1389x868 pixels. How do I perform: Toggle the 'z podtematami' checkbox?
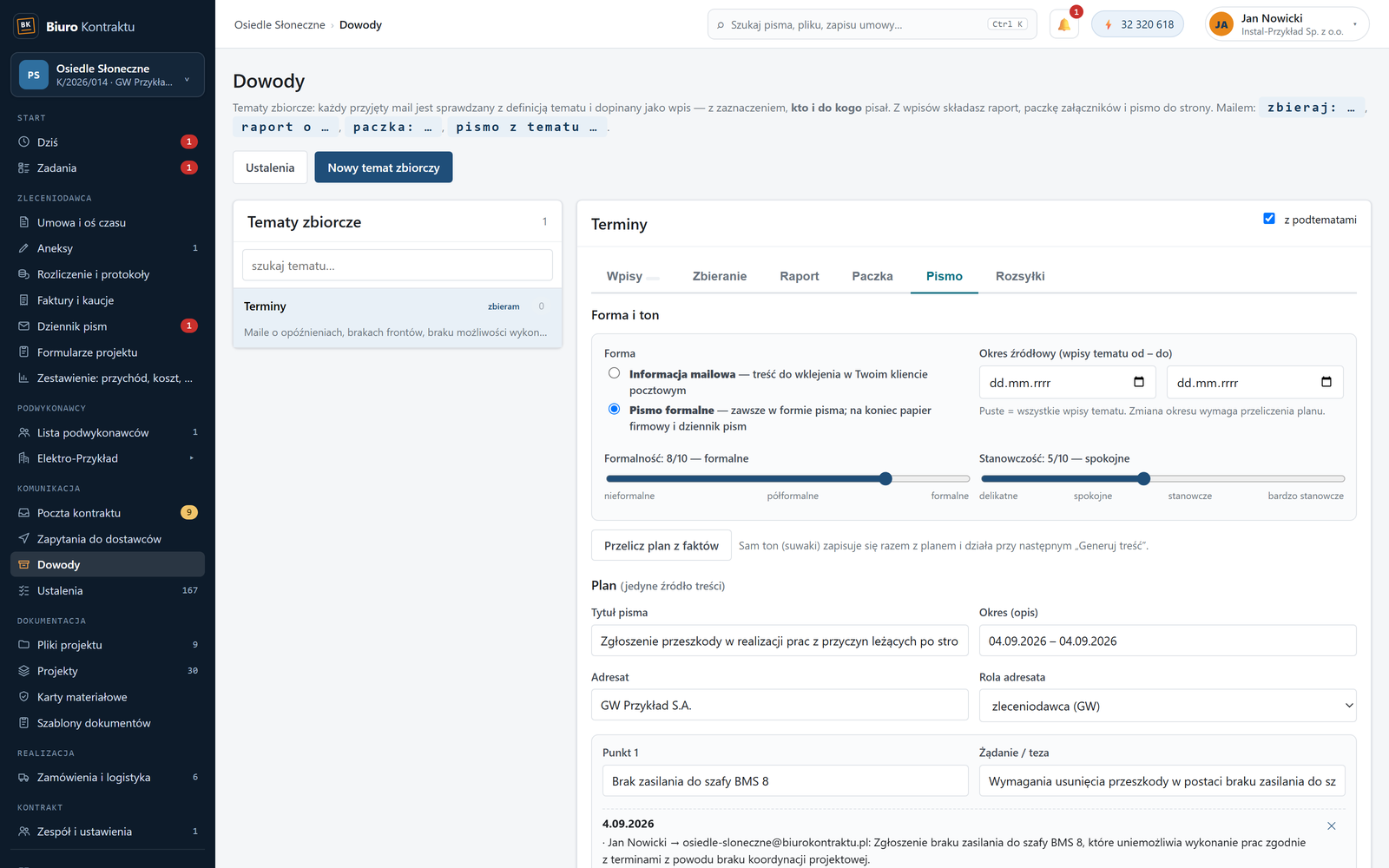[x=1269, y=219]
